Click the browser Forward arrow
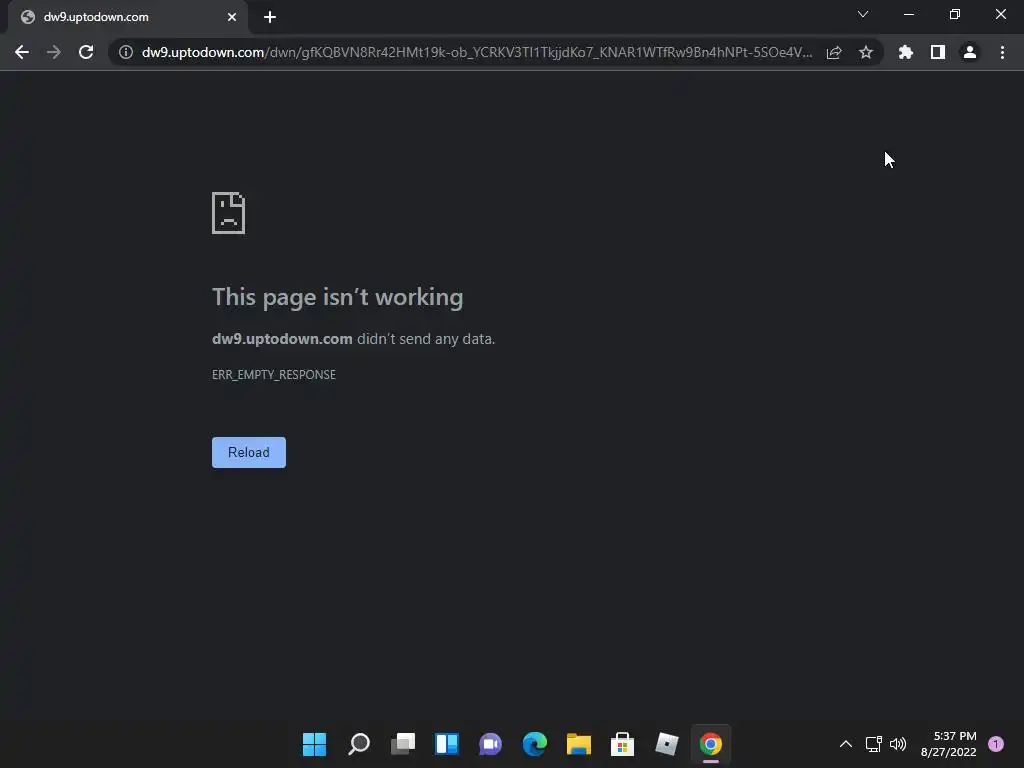 pyautogui.click(x=54, y=52)
